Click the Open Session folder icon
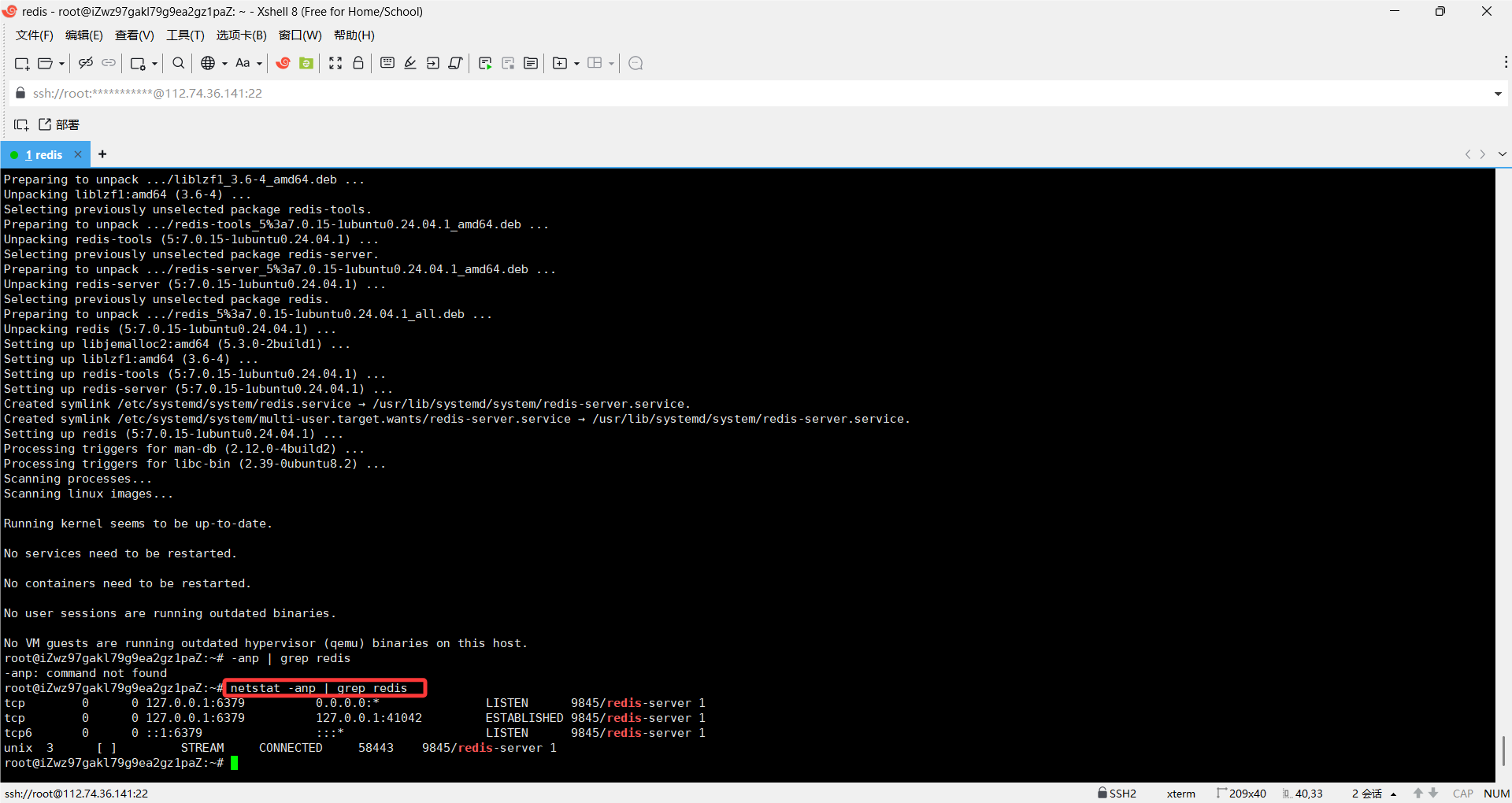The width and height of the screenshot is (1512, 803). 46,63
